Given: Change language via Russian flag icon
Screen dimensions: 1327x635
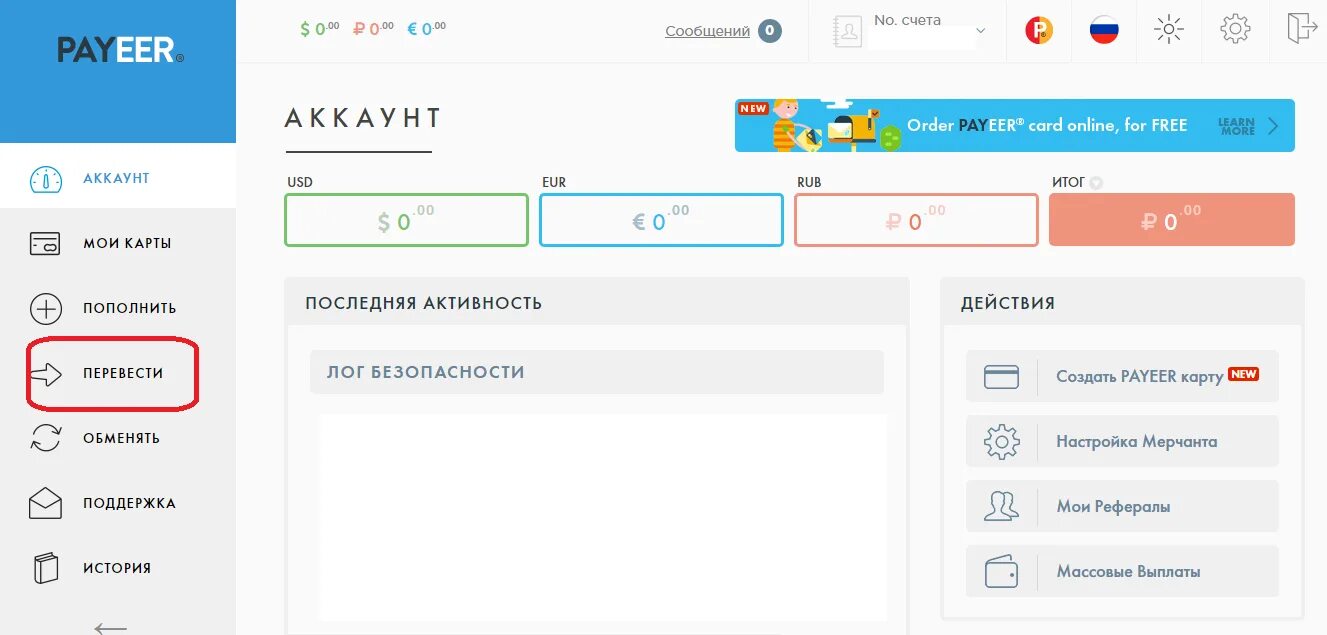Looking at the screenshot, I should click(1104, 30).
